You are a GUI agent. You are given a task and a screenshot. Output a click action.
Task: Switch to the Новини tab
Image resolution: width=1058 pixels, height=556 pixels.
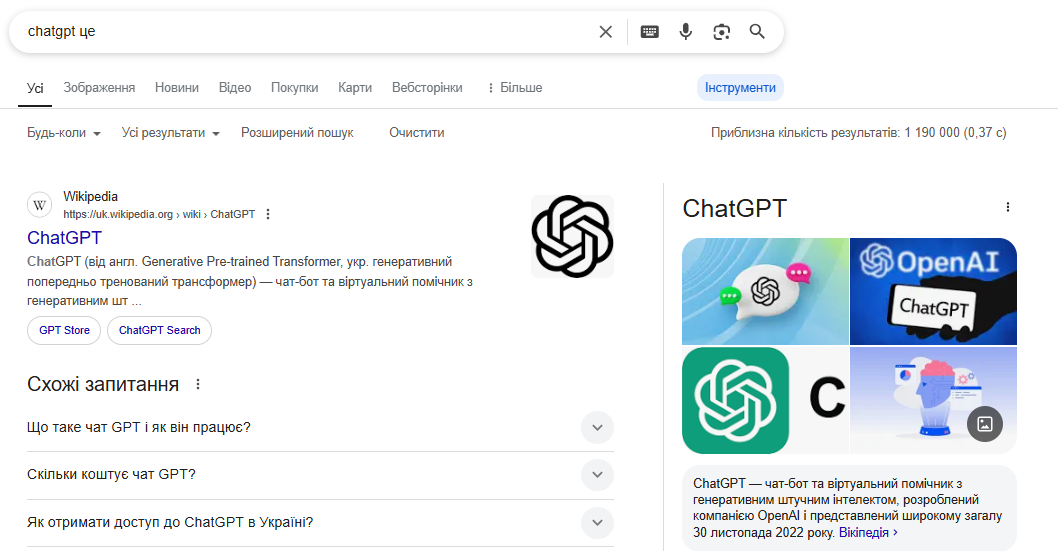(x=177, y=88)
